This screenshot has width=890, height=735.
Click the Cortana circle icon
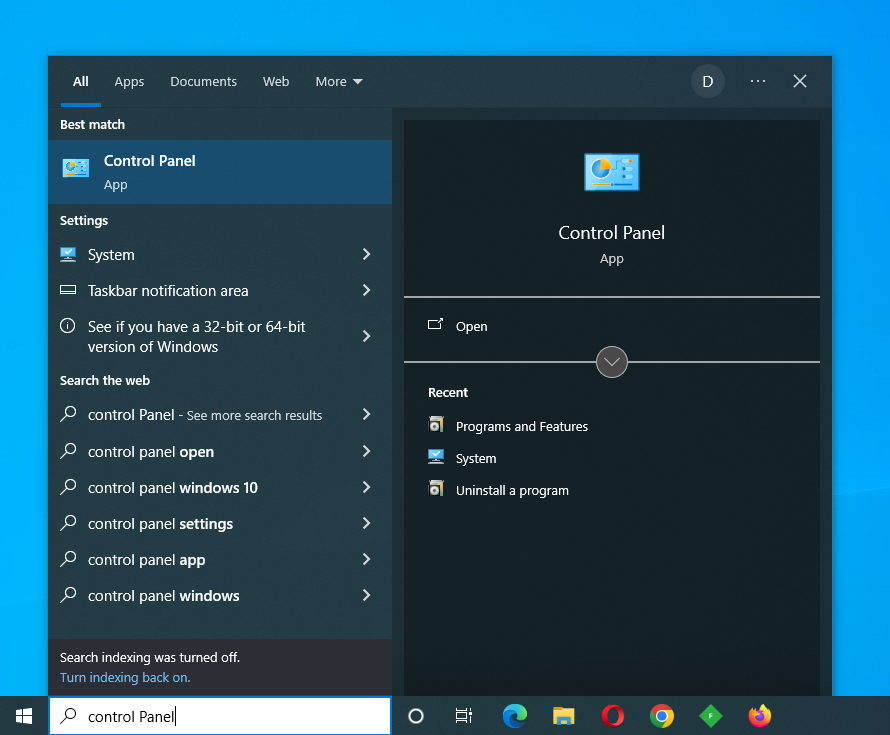pyautogui.click(x=416, y=716)
